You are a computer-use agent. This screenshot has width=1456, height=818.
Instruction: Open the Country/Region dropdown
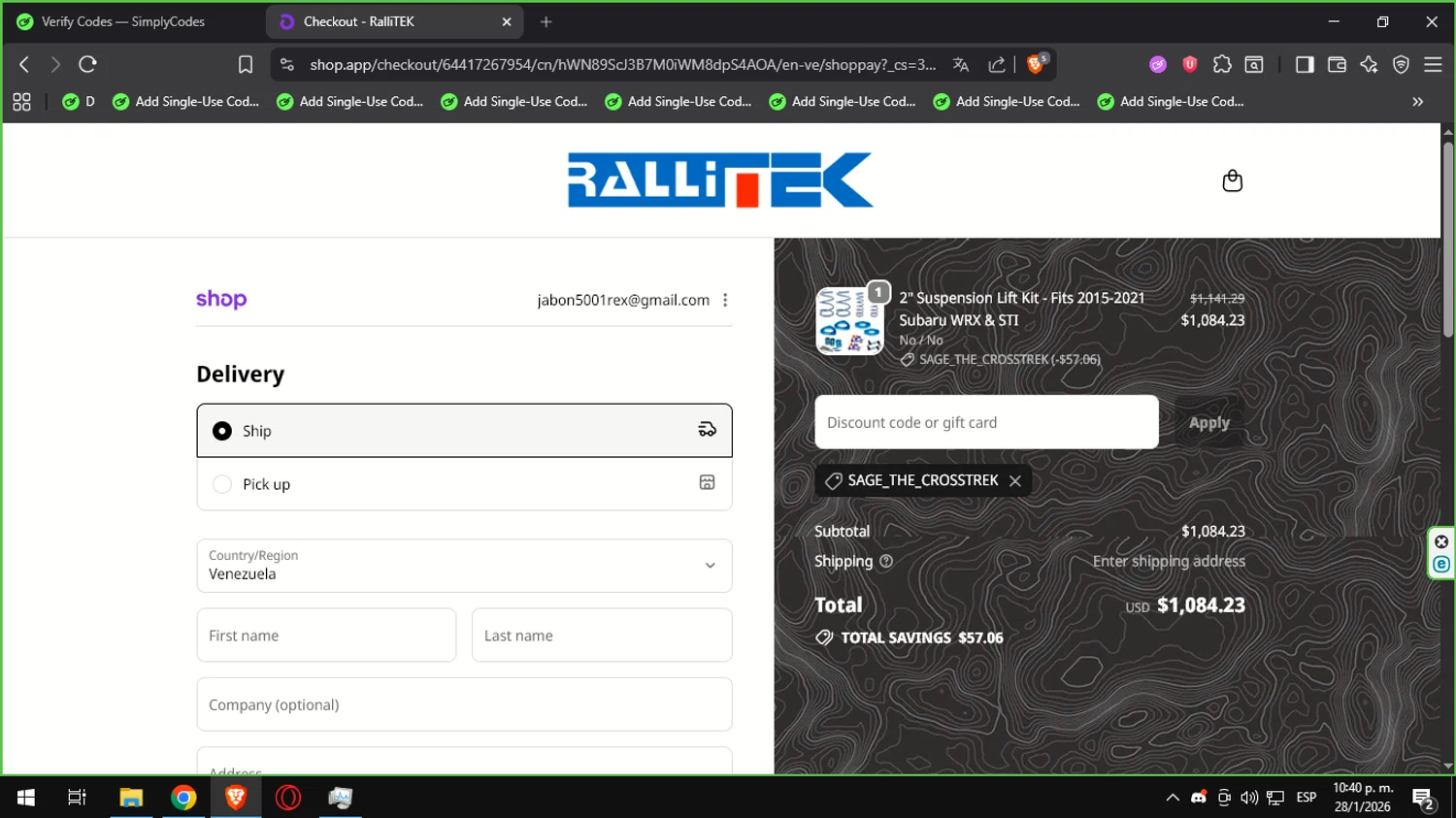(464, 566)
